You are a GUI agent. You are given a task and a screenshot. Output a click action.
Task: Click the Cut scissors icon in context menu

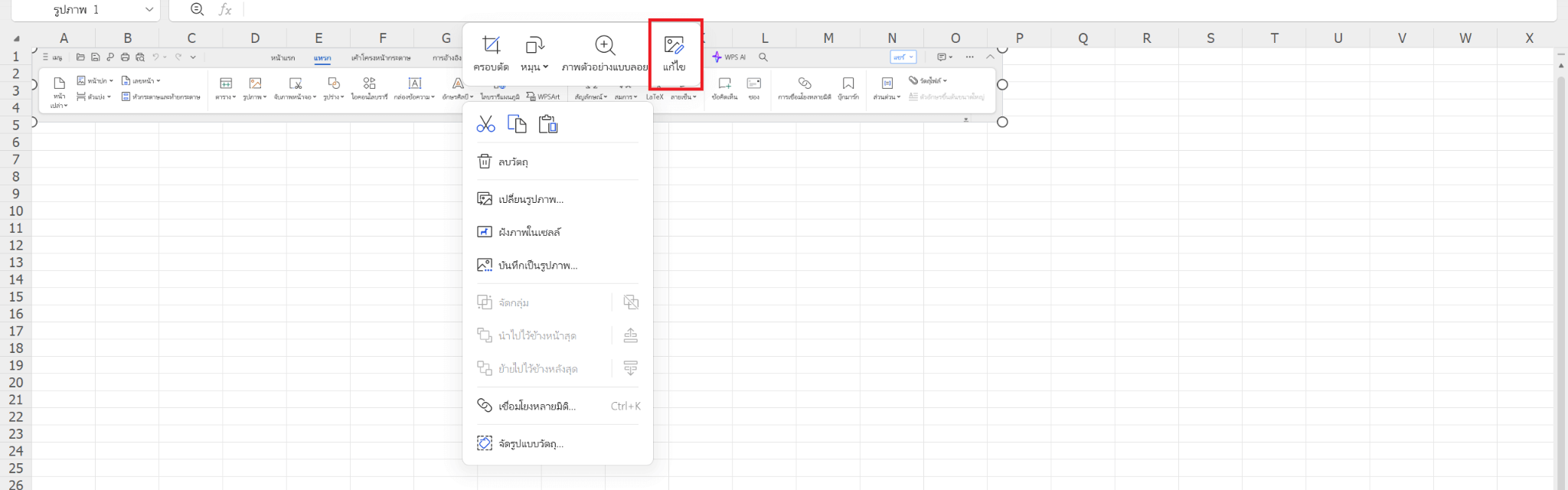[x=485, y=124]
